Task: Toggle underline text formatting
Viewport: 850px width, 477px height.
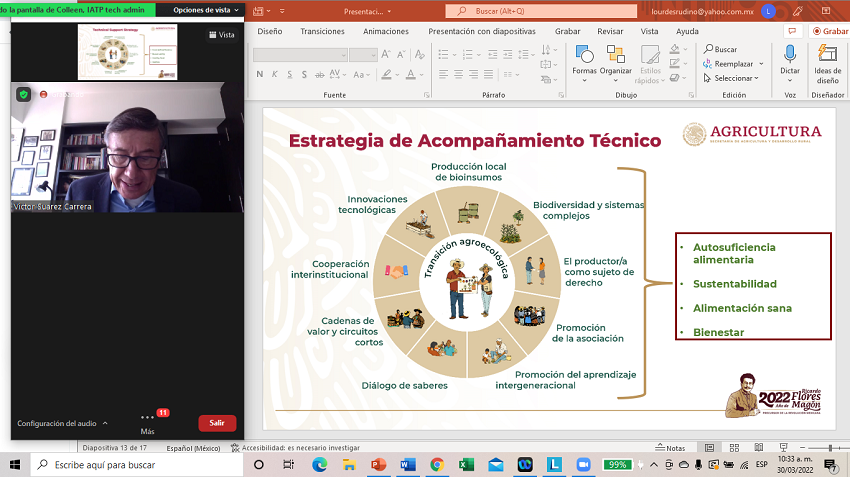Action: click(x=290, y=74)
